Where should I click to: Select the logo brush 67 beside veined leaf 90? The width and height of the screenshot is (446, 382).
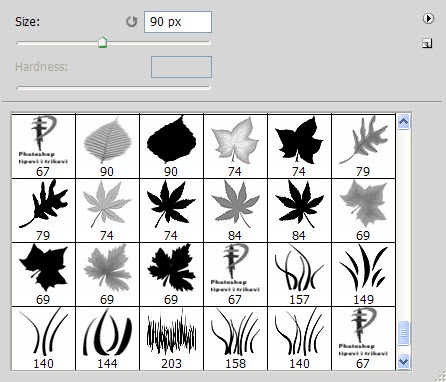coord(43,146)
